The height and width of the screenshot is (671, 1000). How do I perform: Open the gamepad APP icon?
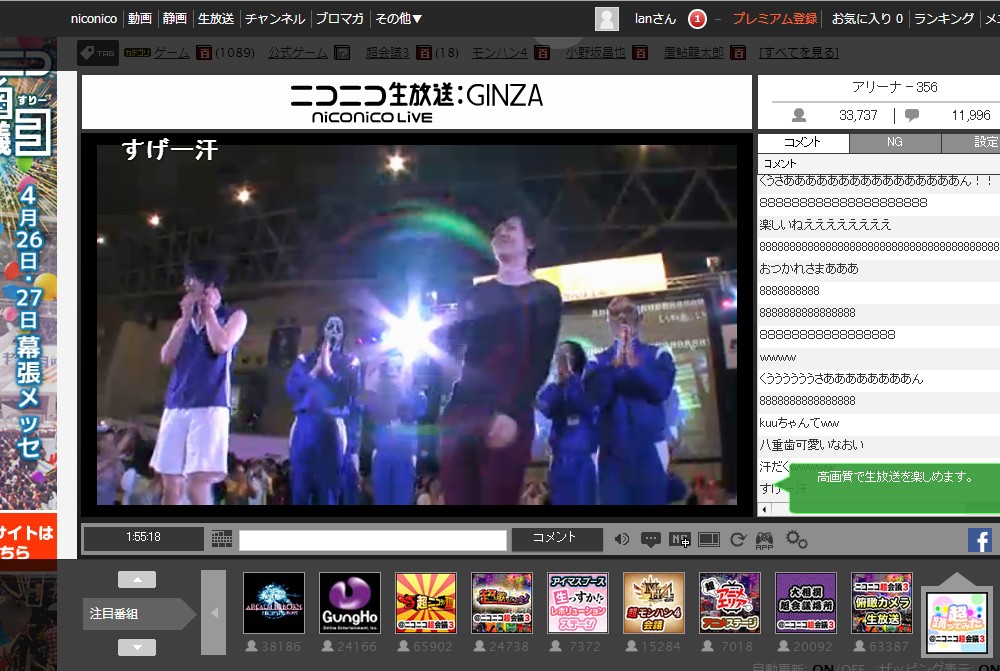point(764,540)
